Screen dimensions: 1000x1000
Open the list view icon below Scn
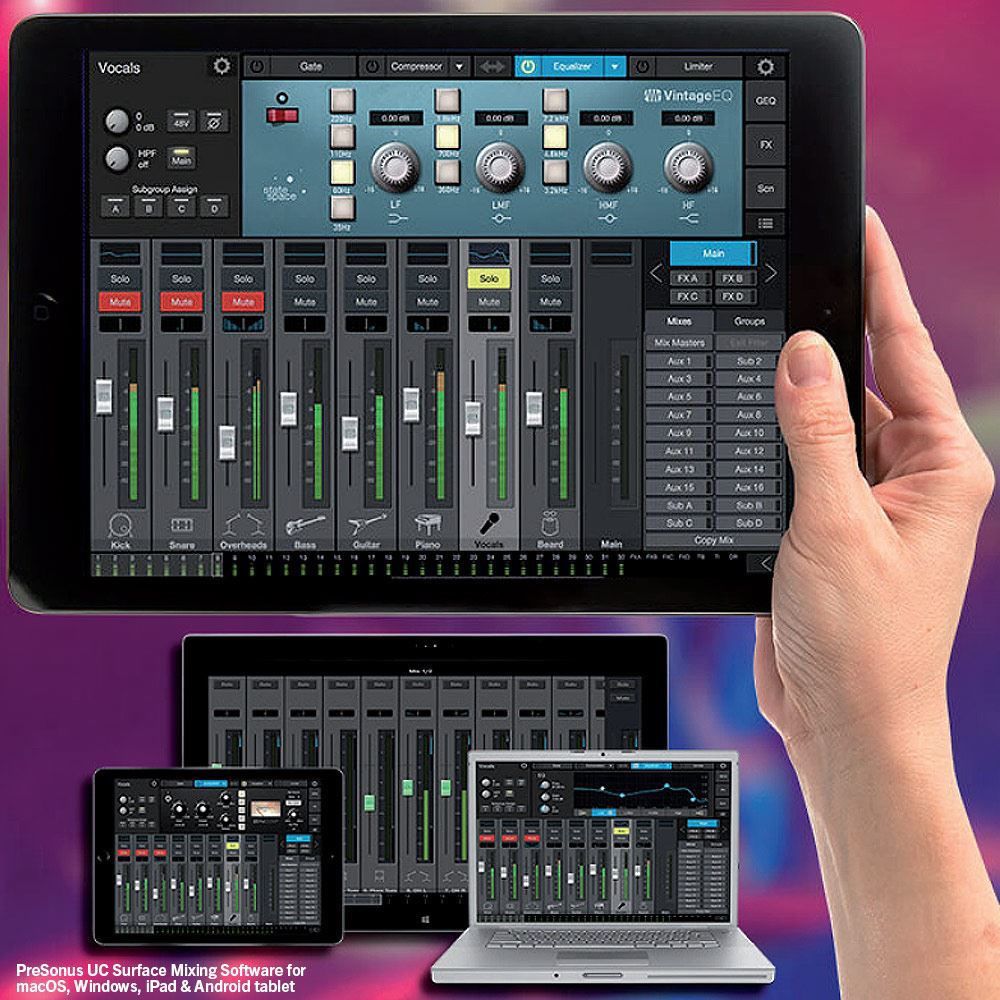765,223
